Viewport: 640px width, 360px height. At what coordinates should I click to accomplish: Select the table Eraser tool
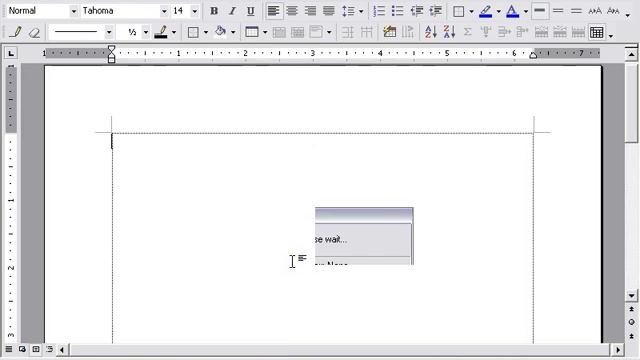tap(34, 32)
